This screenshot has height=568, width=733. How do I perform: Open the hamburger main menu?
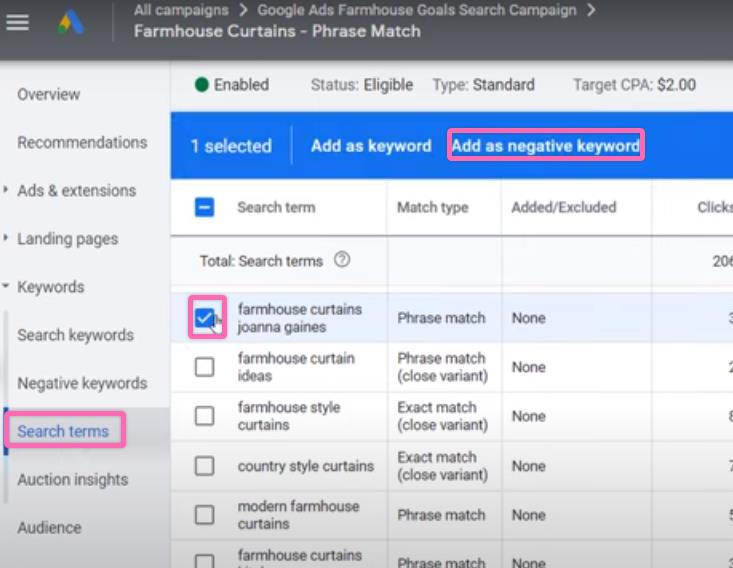pyautogui.click(x=17, y=21)
